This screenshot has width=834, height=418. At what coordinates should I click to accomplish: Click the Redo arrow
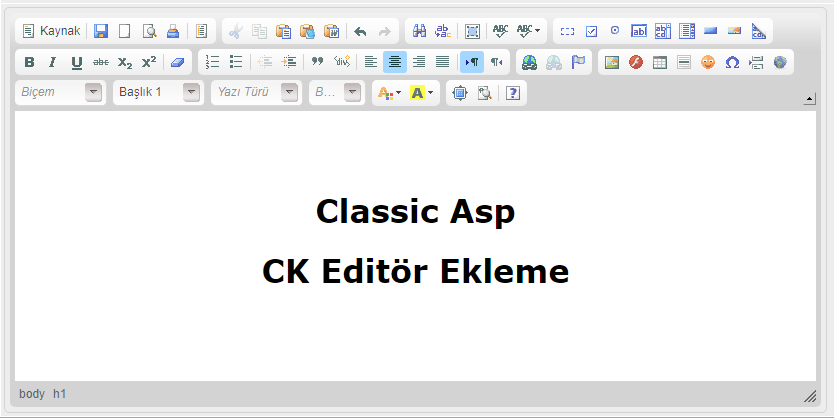[384, 31]
